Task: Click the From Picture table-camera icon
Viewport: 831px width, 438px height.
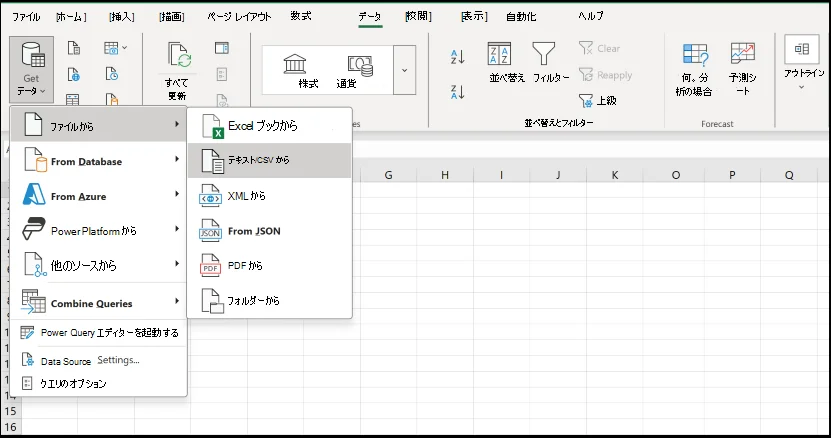Action: click(111, 48)
